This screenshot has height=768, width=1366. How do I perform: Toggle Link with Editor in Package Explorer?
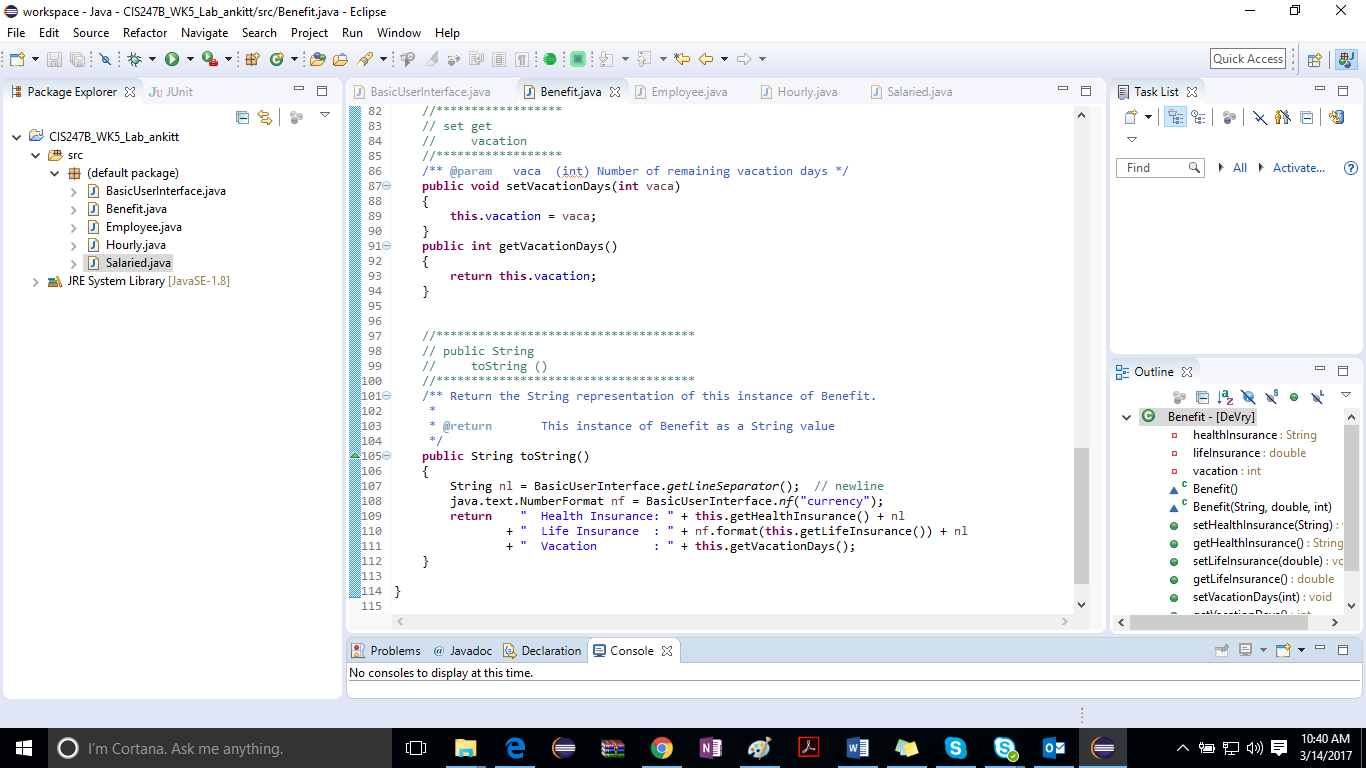pos(265,117)
